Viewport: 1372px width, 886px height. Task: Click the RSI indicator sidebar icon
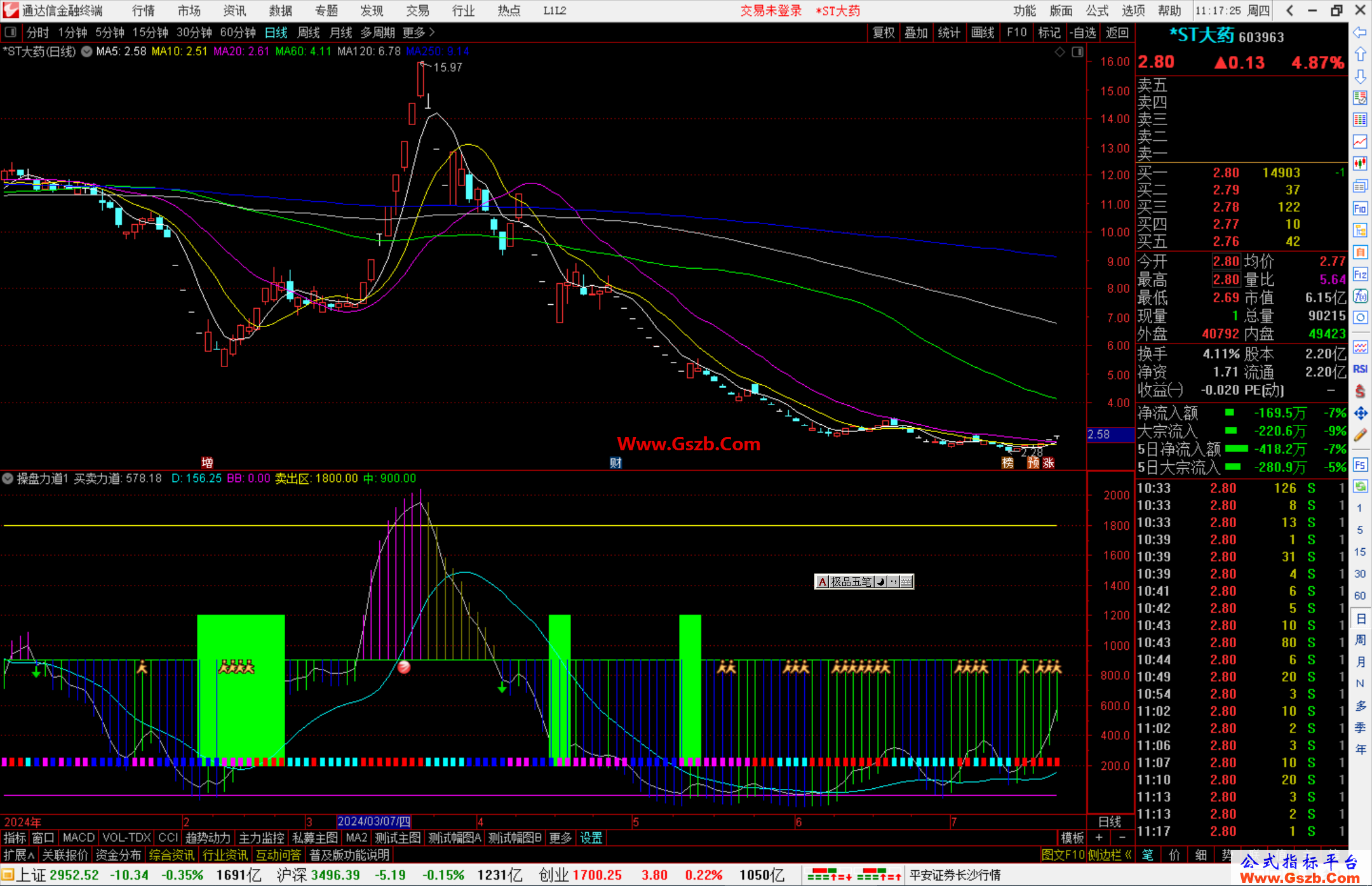(1360, 369)
